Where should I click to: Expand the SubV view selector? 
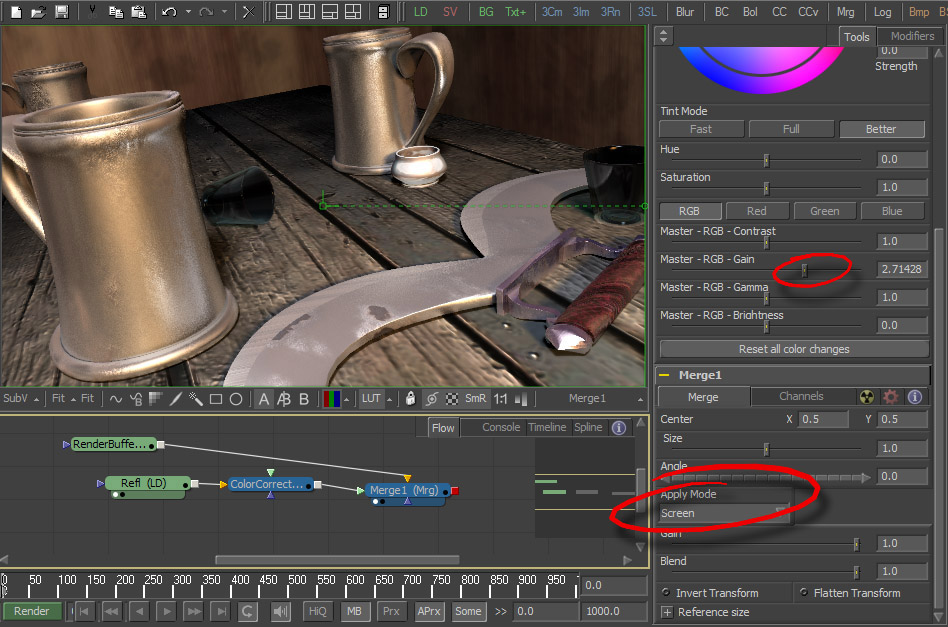[18, 397]
